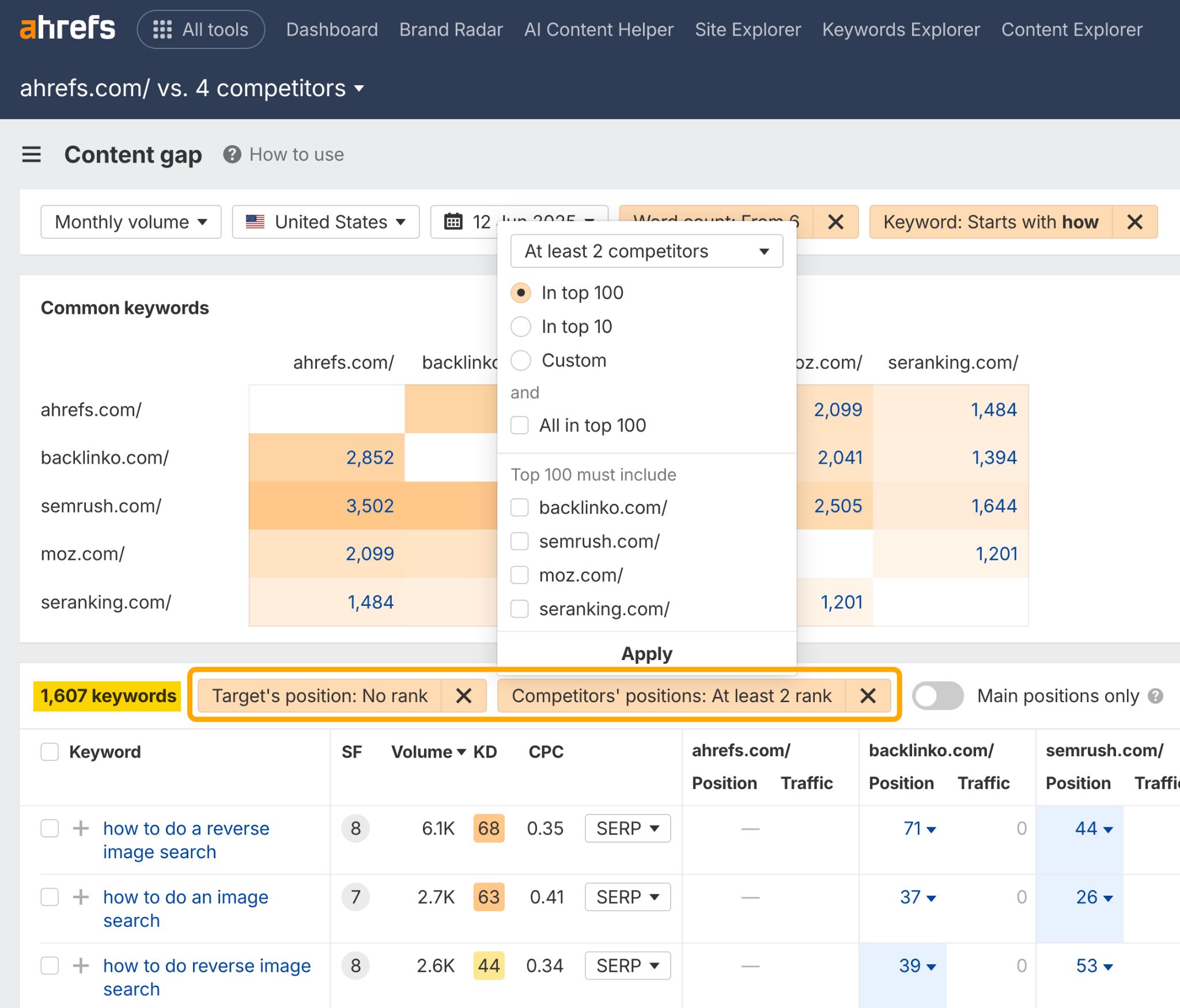The image size is (1180, 1008).
Task: Select the "In top 10" radio button
Action: [520, 326]
